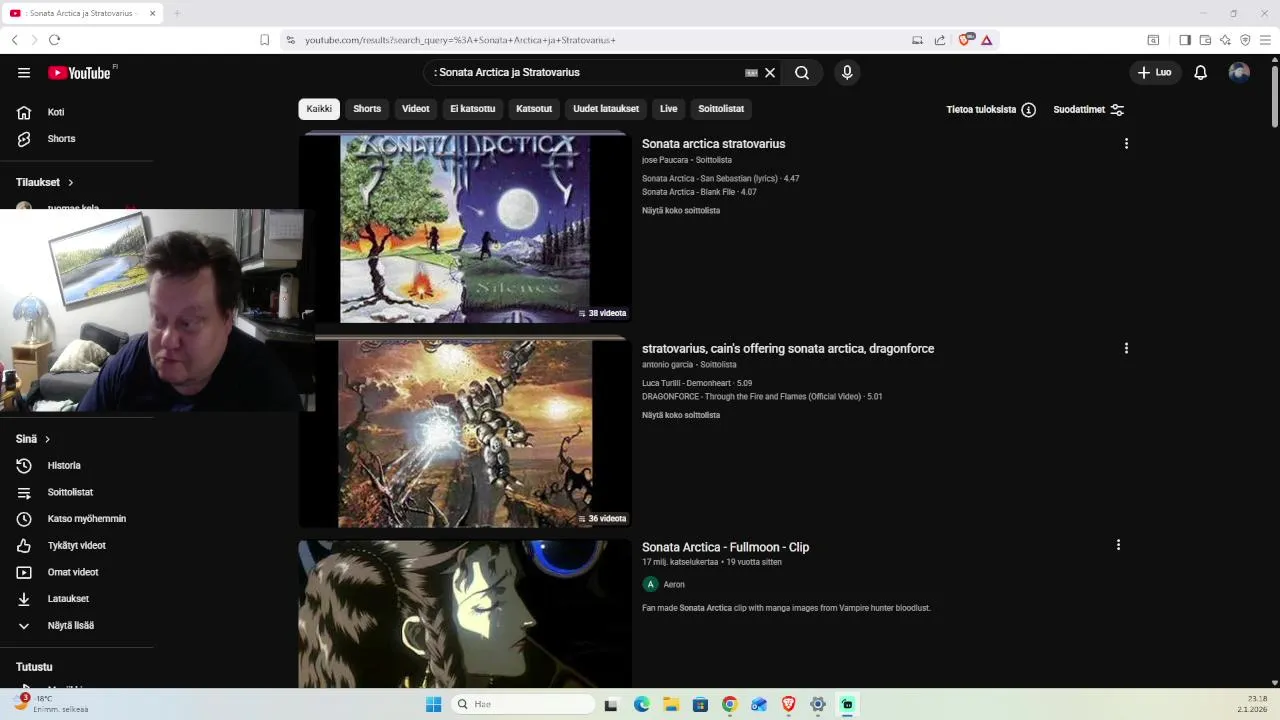This screenshot has height=720, width=1280.
Task: Open Tykätyt videot in the sidebar
Action: [x=77, y=546]
